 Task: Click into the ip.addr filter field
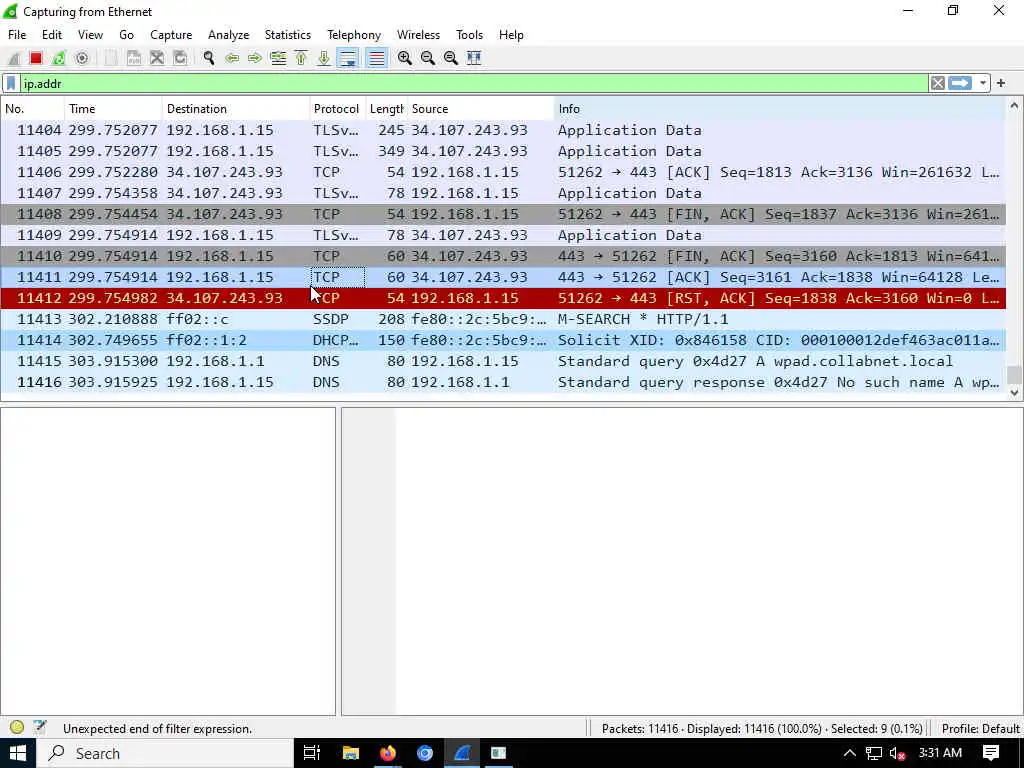(x=474, y=84)
